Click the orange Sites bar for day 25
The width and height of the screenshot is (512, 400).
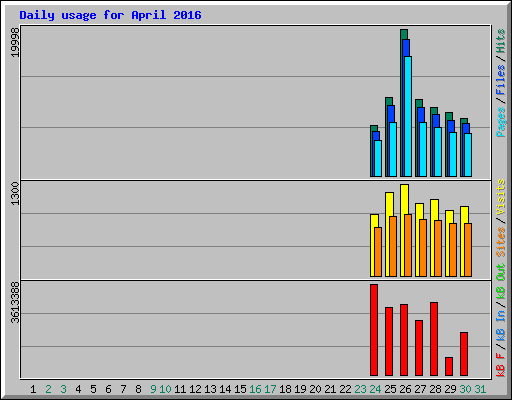(393, 246)
